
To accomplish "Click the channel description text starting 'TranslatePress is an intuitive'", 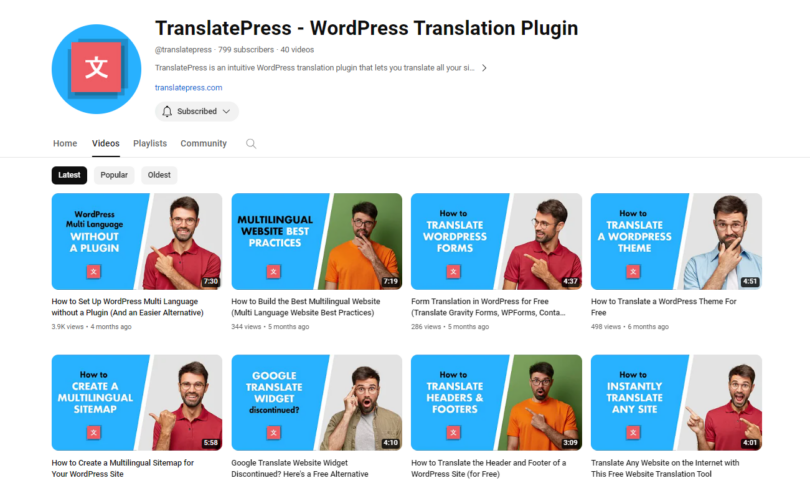I will [315, 68].
